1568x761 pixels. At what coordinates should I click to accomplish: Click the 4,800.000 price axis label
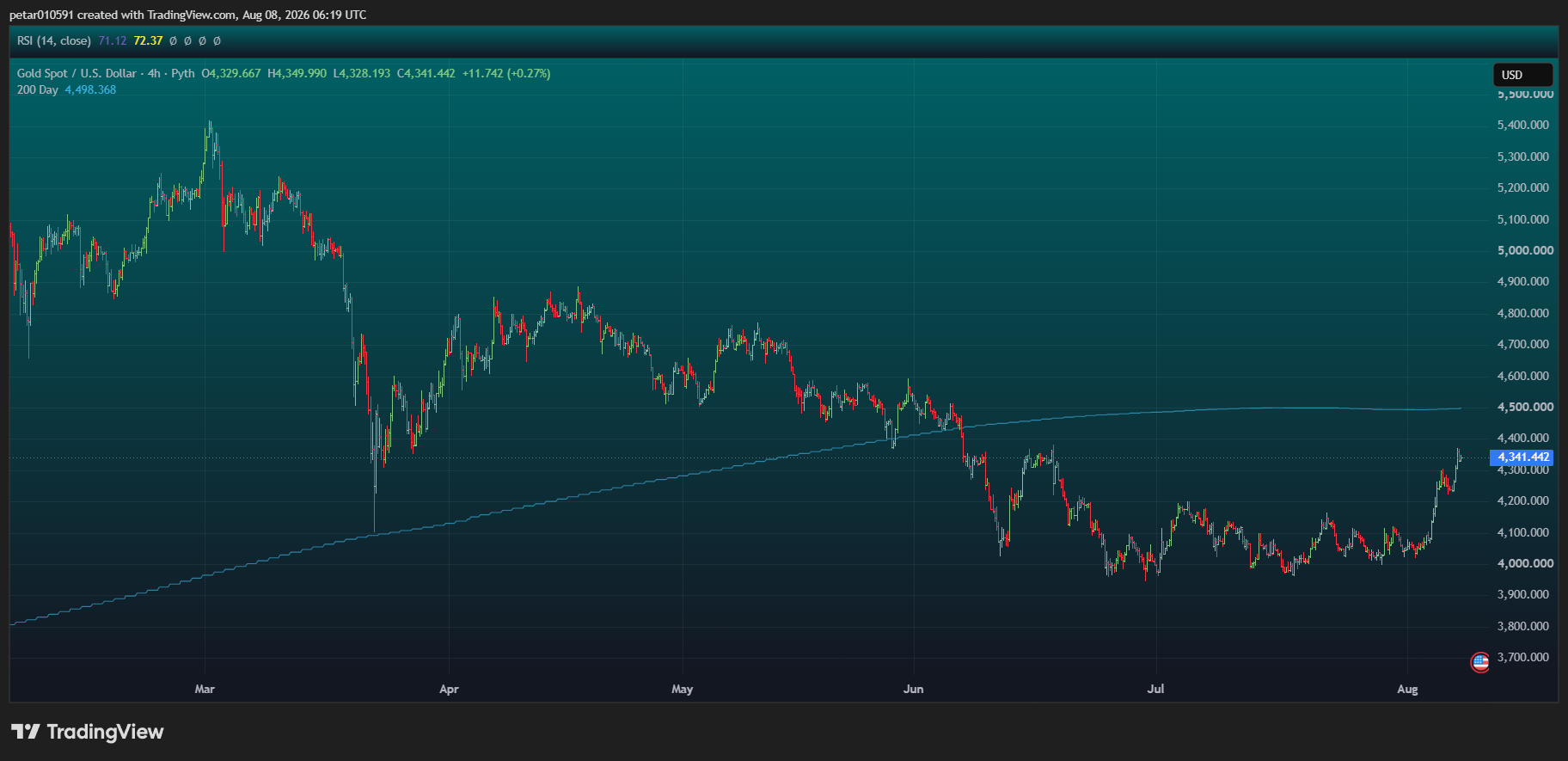[1523, 313]
